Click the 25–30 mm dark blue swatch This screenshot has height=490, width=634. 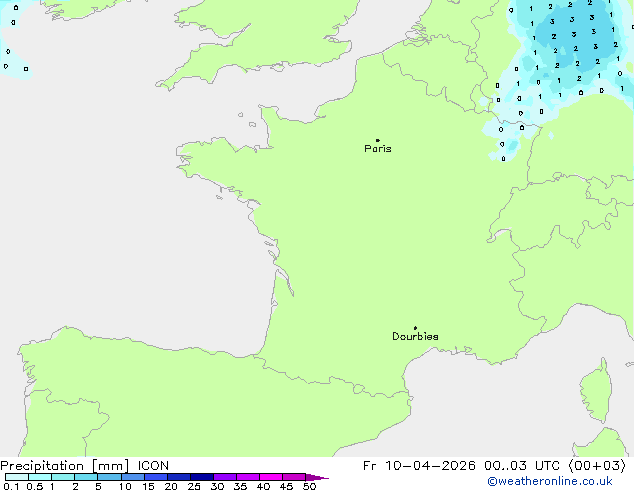[202, 477]
